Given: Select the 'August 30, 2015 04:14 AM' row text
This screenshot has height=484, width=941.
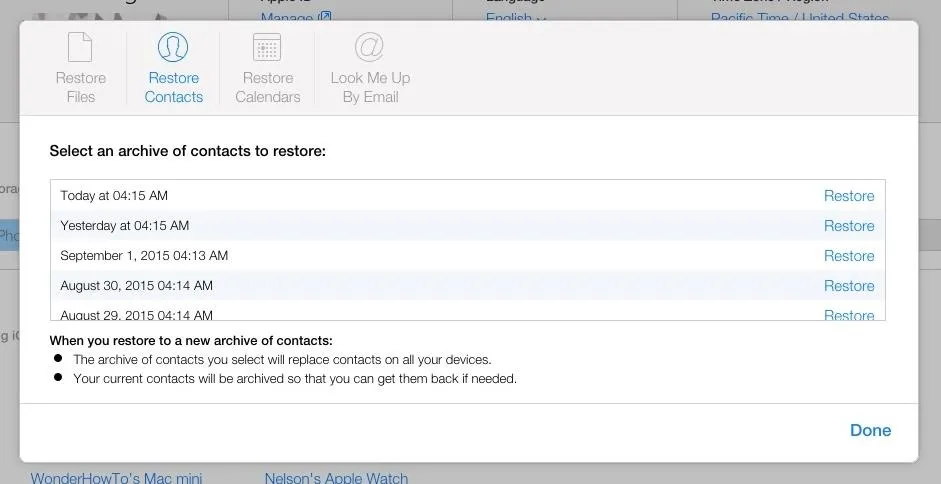Looking at the screenshot, I should [x=136, y=286].
